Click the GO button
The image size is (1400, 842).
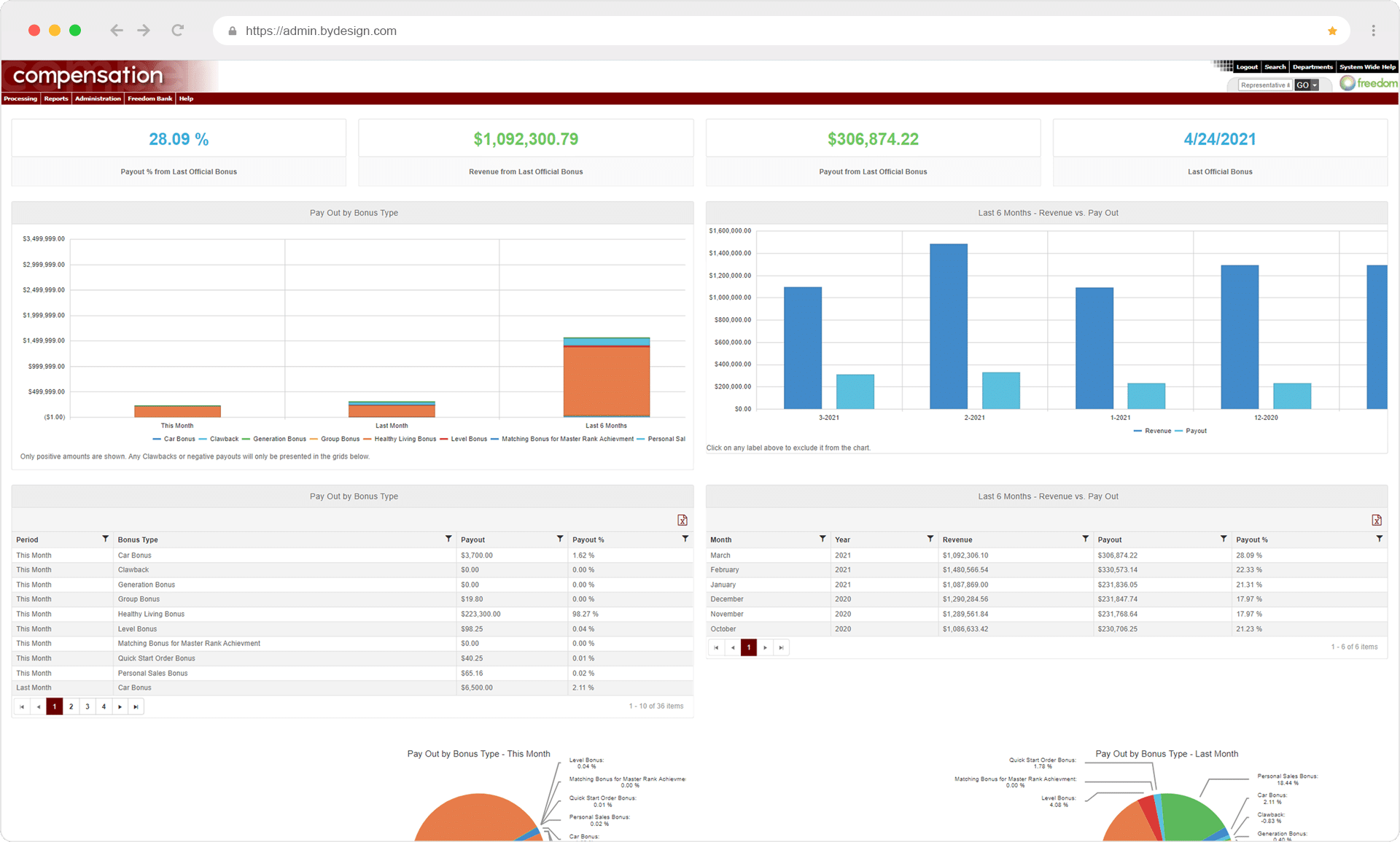coord(1303,85)
